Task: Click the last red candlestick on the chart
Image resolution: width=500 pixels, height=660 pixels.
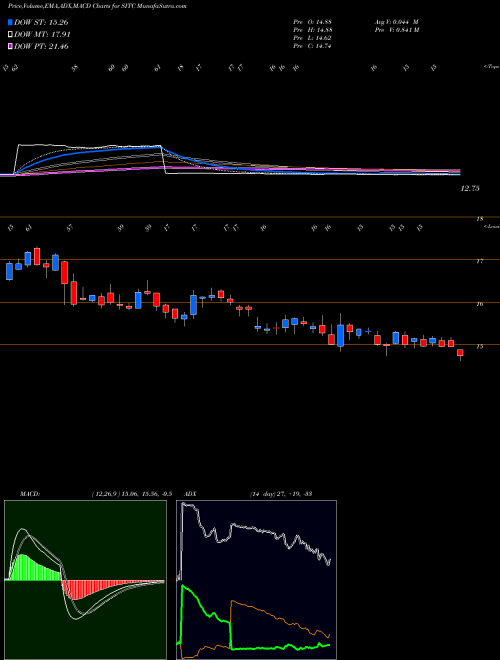Action: pyautogui.click(x=460, y=353)
